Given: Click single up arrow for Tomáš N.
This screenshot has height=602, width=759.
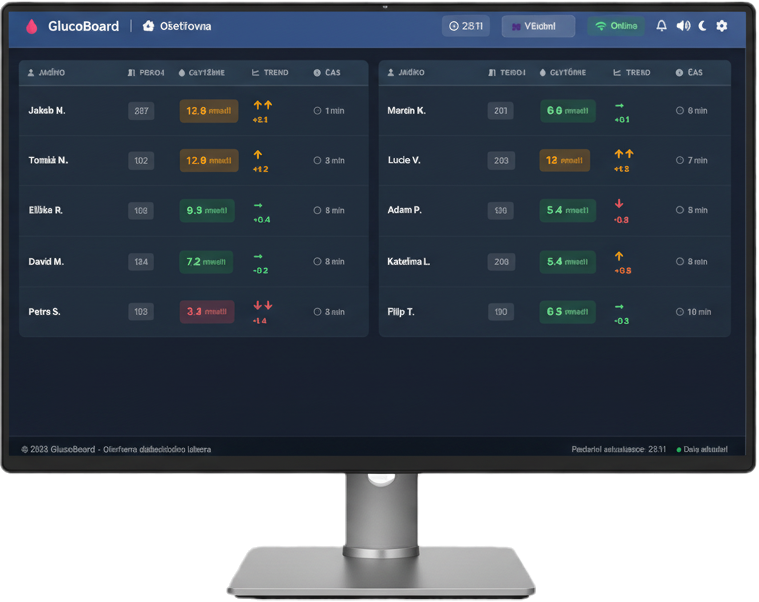Looking at the screenshot, I should 258,154.
